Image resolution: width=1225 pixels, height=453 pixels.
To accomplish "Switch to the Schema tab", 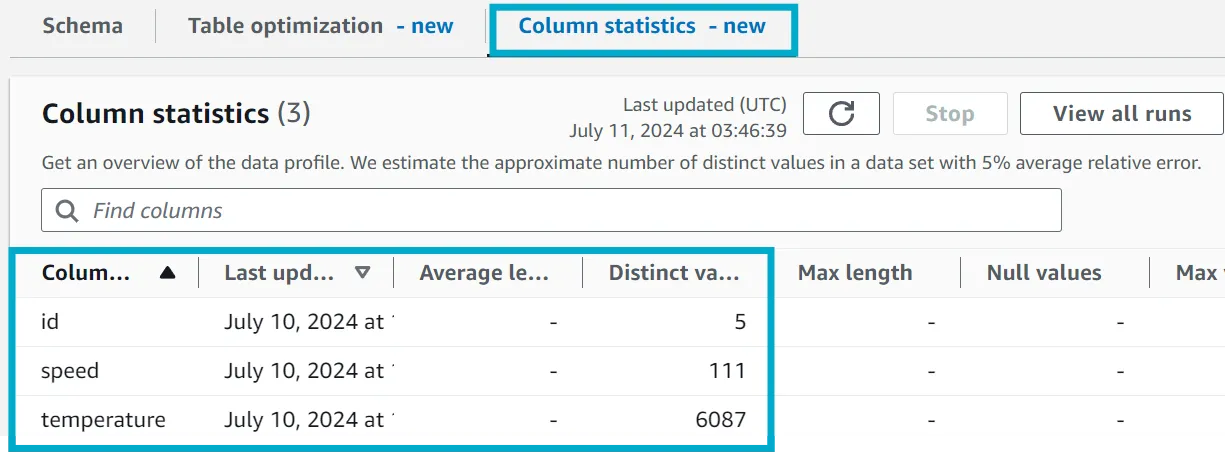I will point(82,26).
